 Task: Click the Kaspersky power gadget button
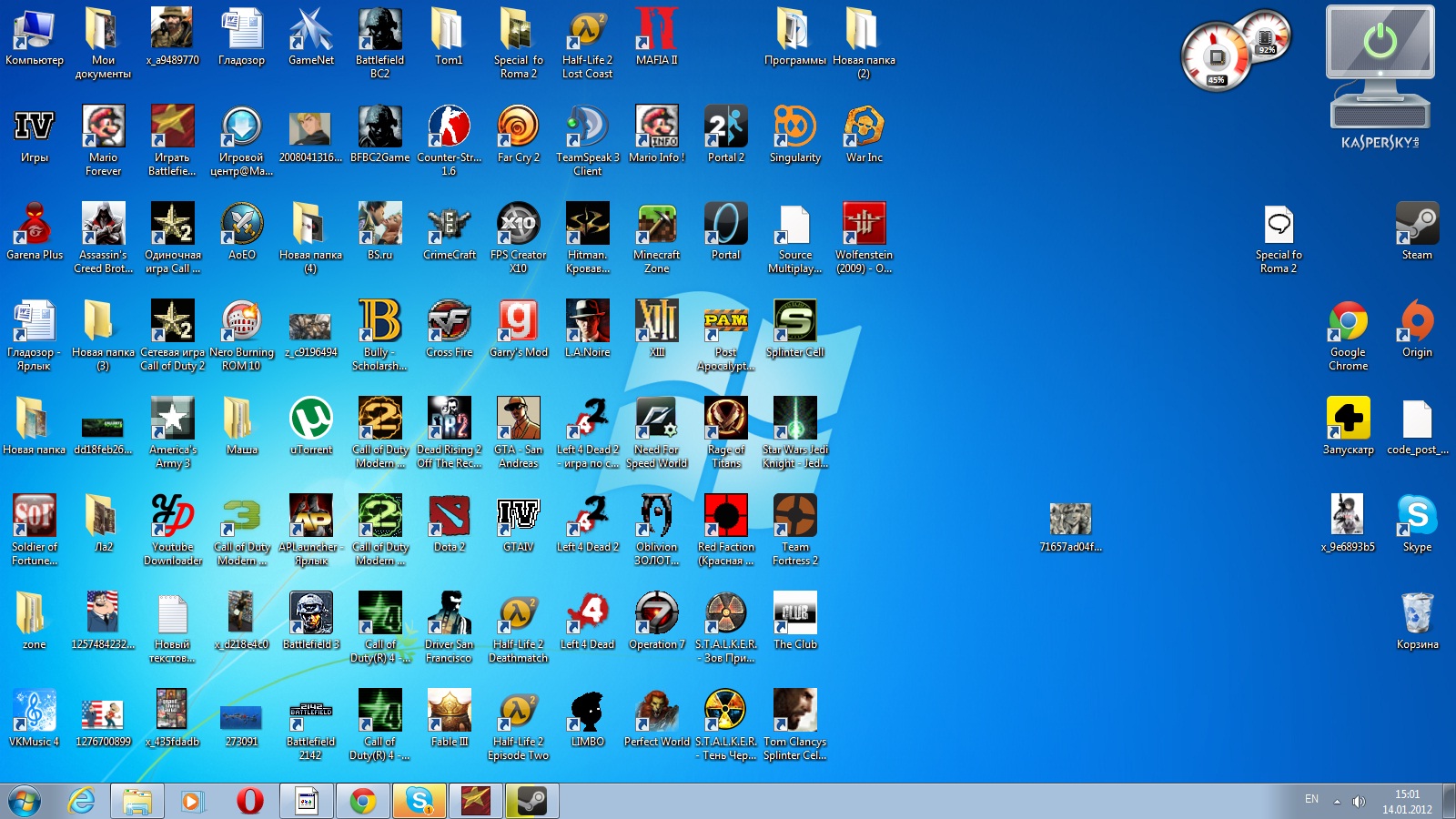(x=1380, y=42)
